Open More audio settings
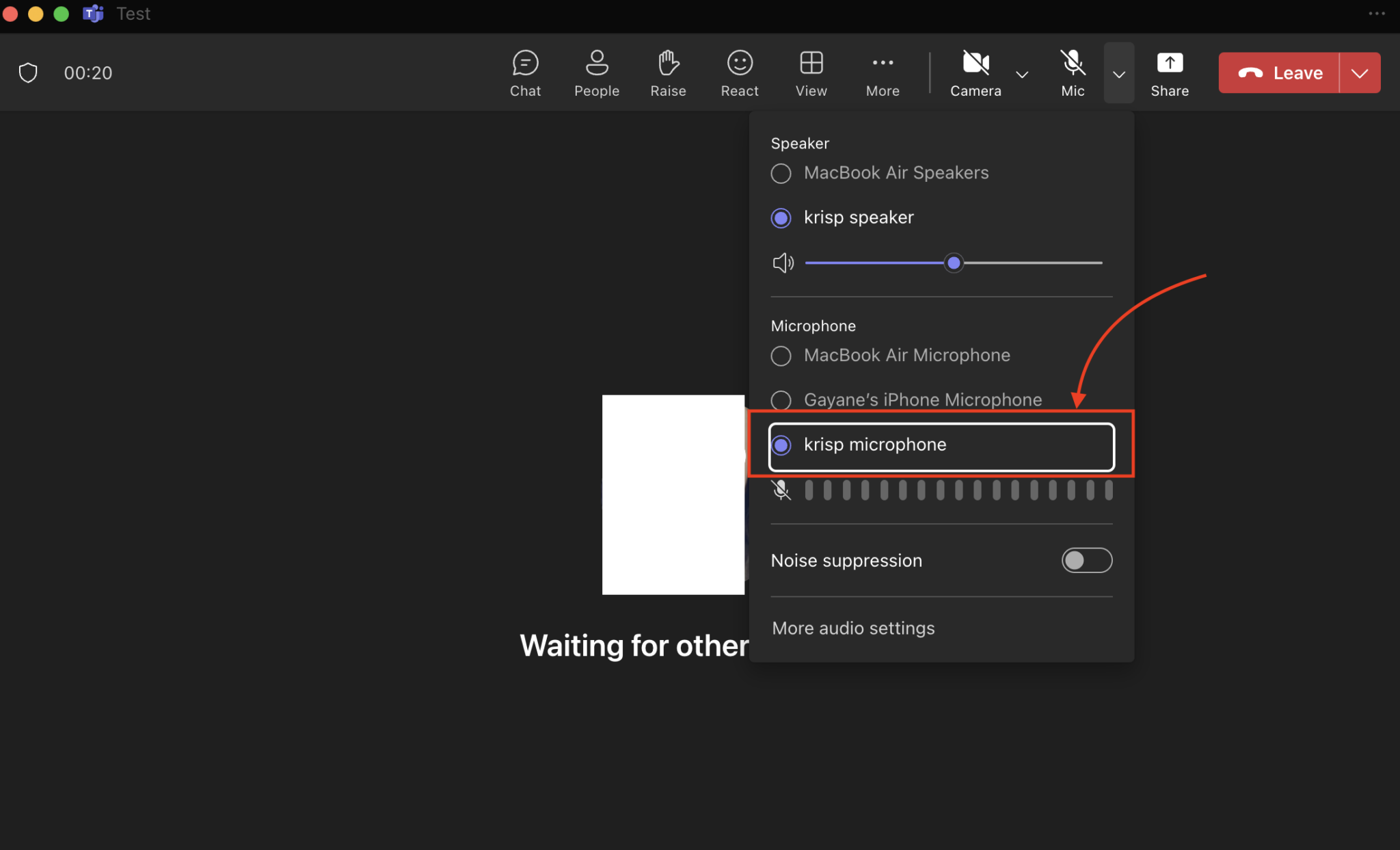This screenshot has width=1400, height=850. coord(852,628)
